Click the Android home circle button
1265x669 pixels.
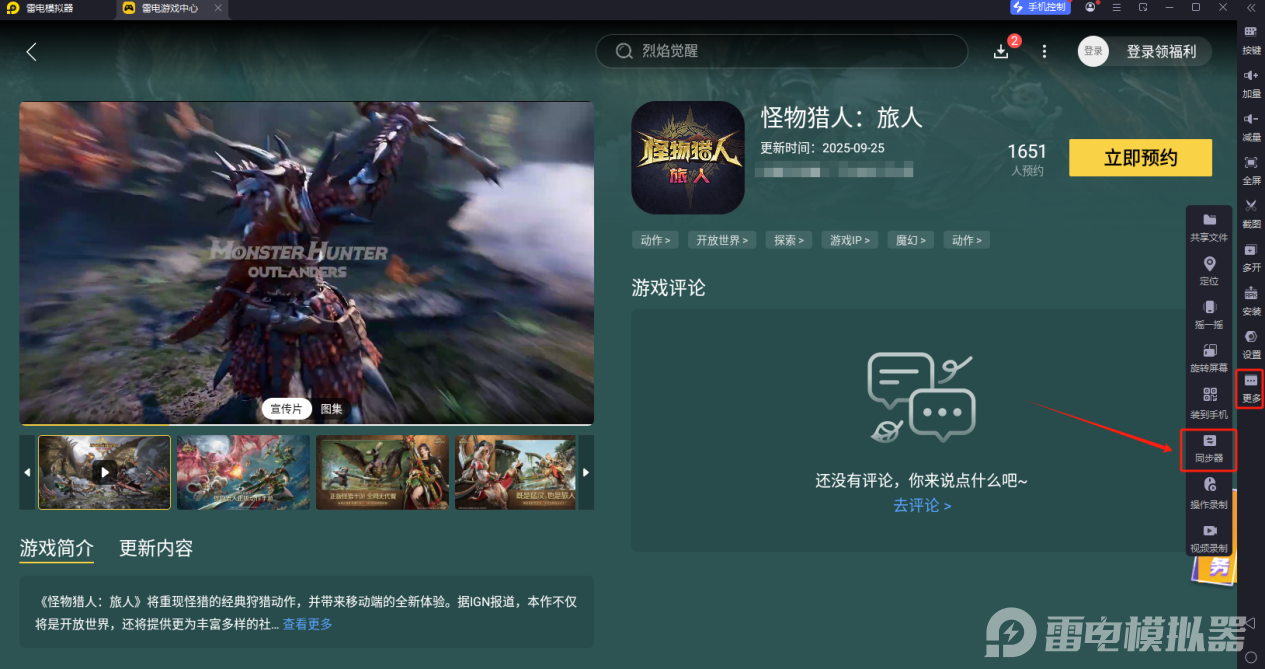1250,658
